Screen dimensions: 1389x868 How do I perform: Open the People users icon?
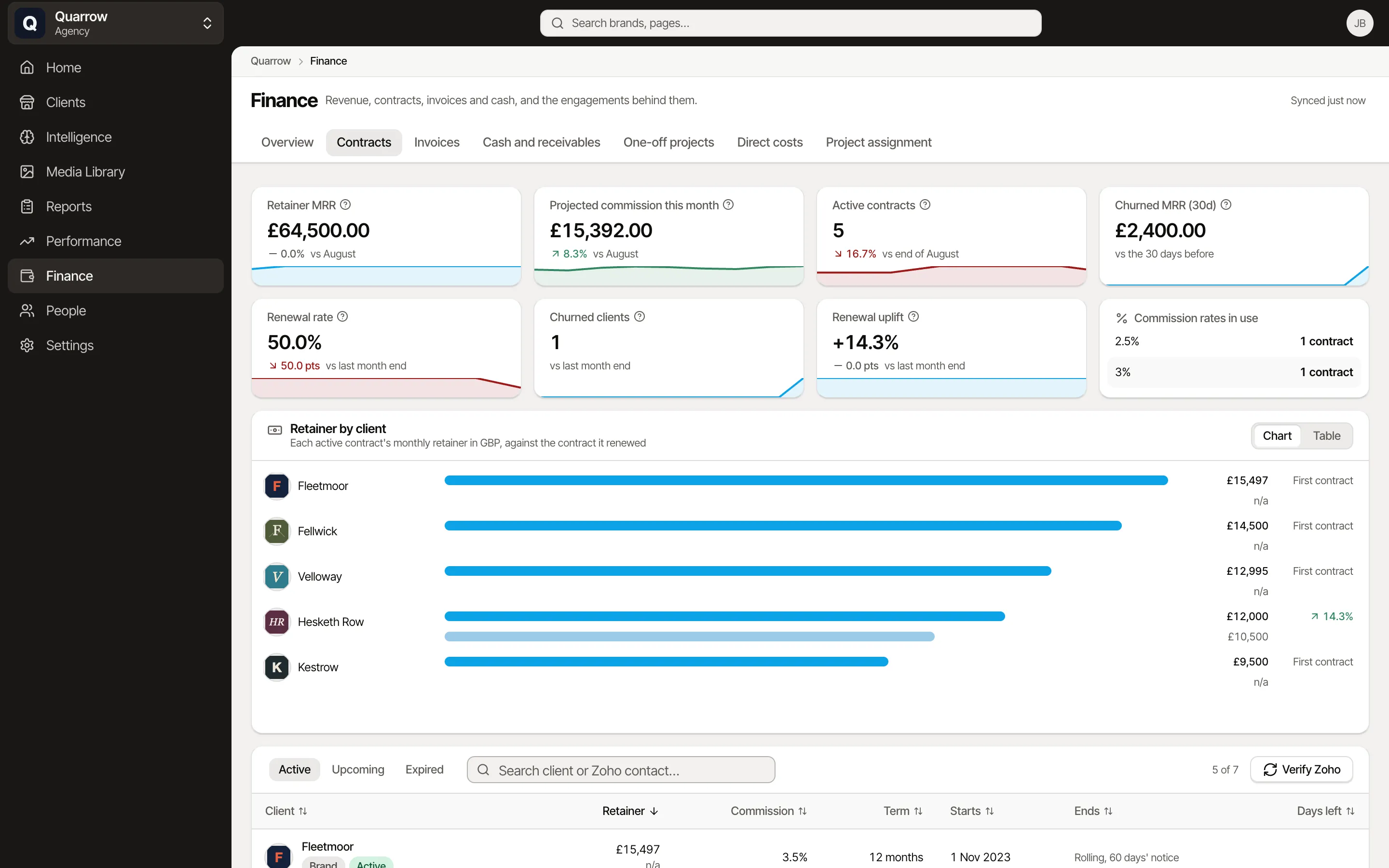click(x=27, y=311)
